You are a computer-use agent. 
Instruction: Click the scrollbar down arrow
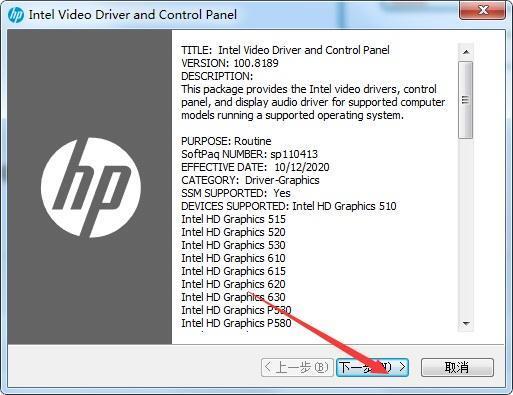click(x=466, y=323)
